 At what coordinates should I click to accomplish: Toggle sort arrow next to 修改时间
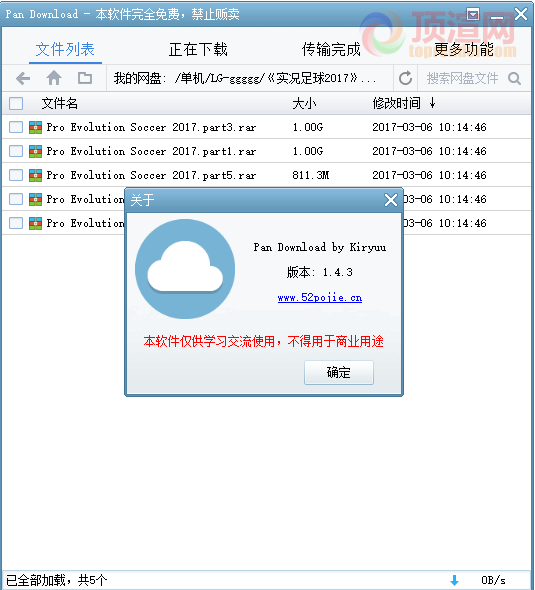tap(433, 103)
